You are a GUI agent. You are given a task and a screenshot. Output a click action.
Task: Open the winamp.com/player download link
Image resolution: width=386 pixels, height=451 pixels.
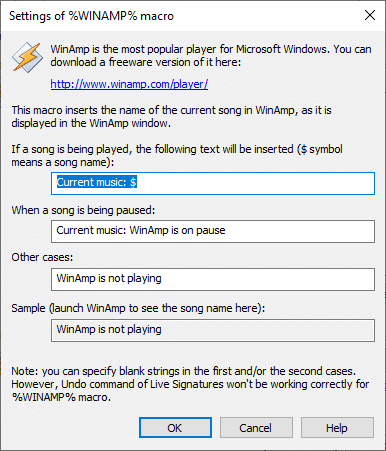tap(129, 84)
